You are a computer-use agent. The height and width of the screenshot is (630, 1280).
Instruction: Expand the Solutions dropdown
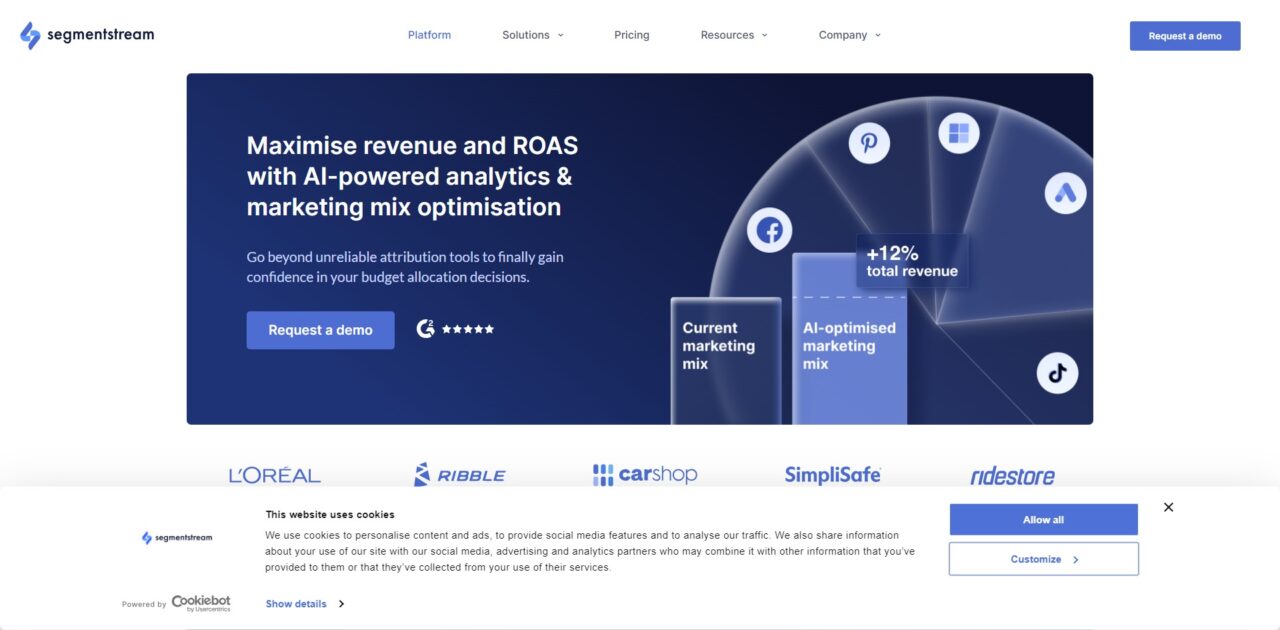click(x=533, y=35)
